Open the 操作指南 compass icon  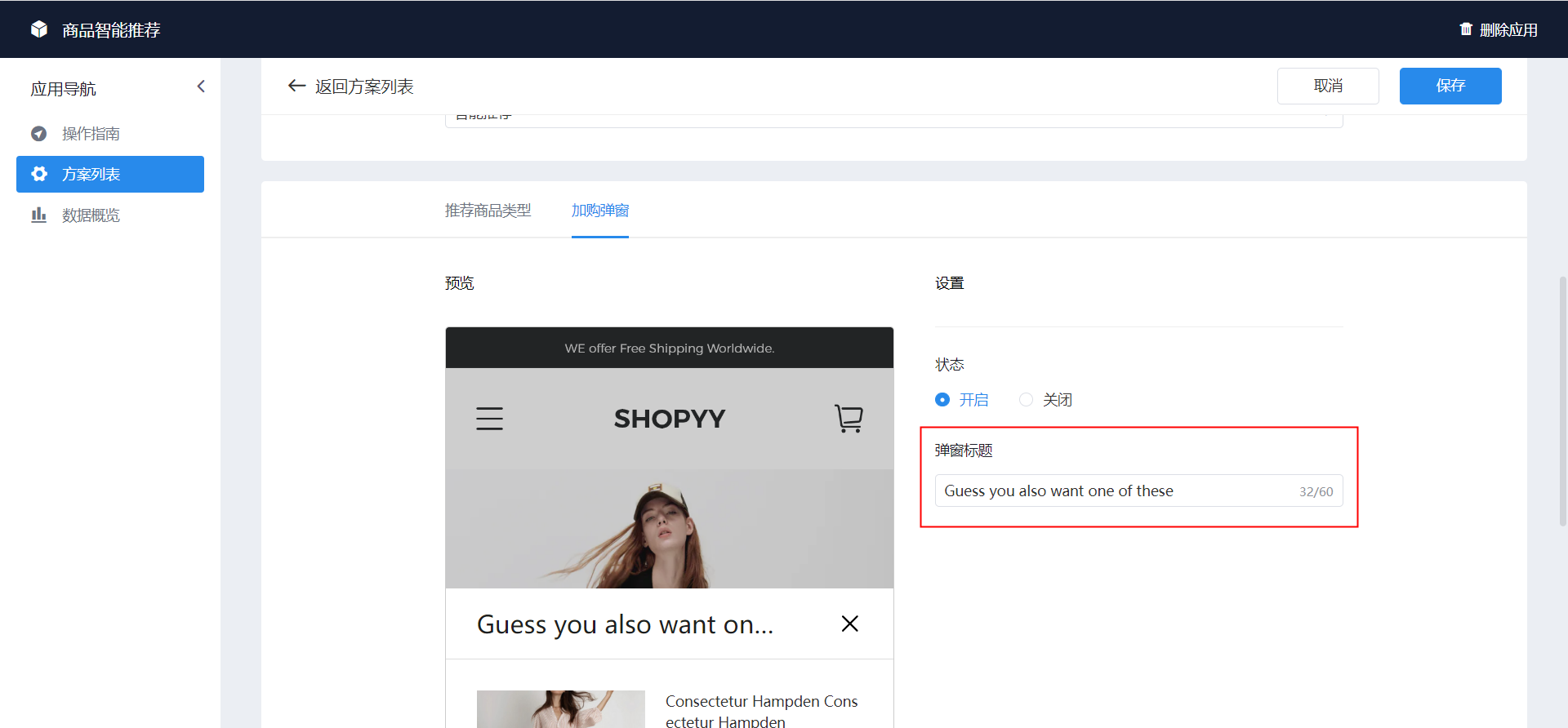(38, 133)
